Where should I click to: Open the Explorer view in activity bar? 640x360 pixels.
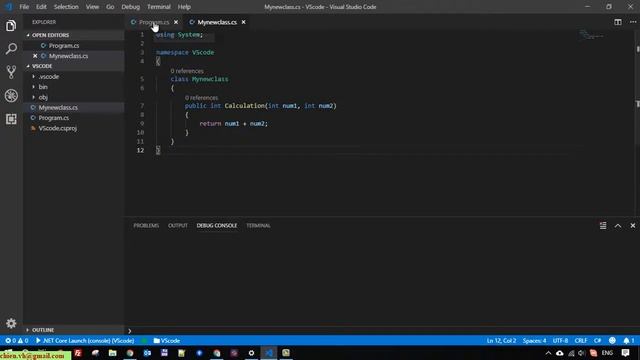[11, 26]
